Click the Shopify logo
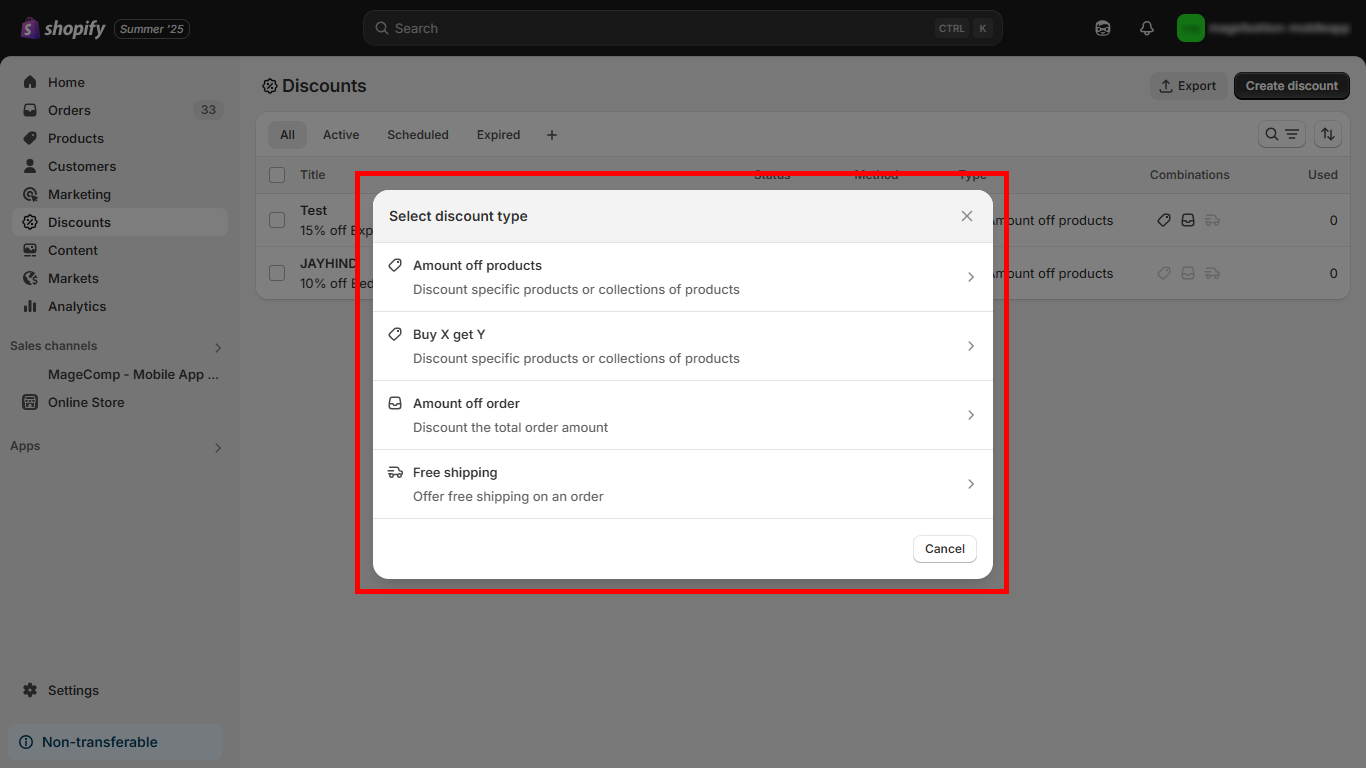 click(63, 28)
